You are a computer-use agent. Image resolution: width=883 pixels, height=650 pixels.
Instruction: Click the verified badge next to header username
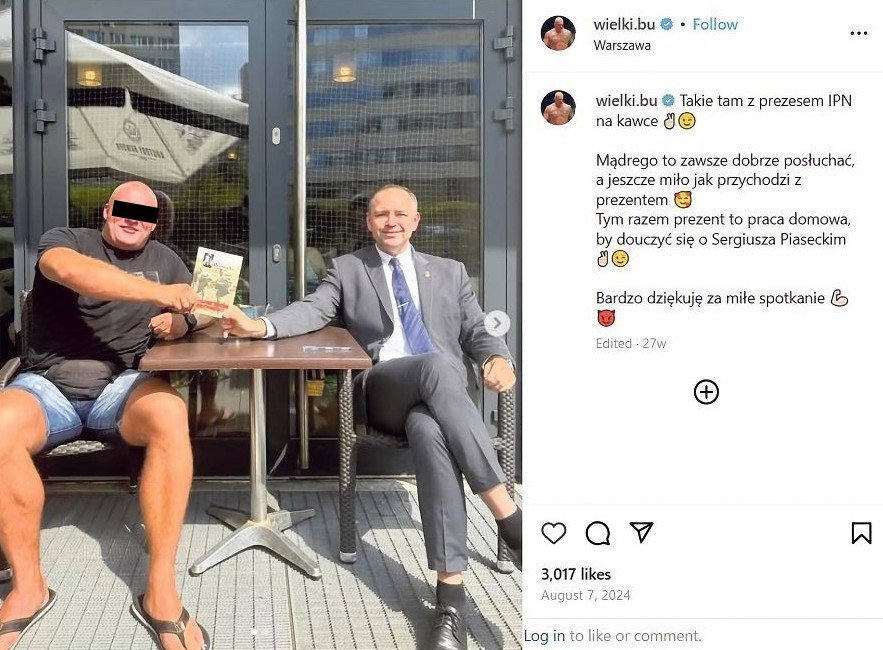coord(666,24)
